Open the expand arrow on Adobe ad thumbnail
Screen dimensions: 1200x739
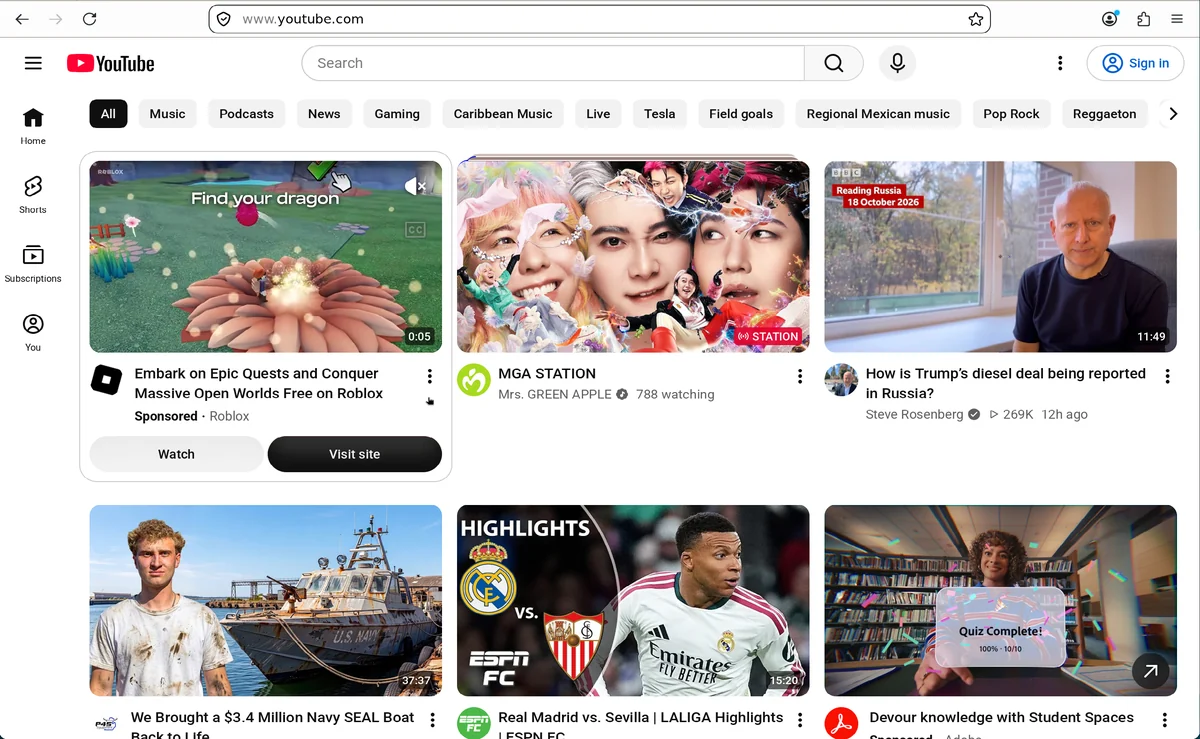coord(1151,671)
